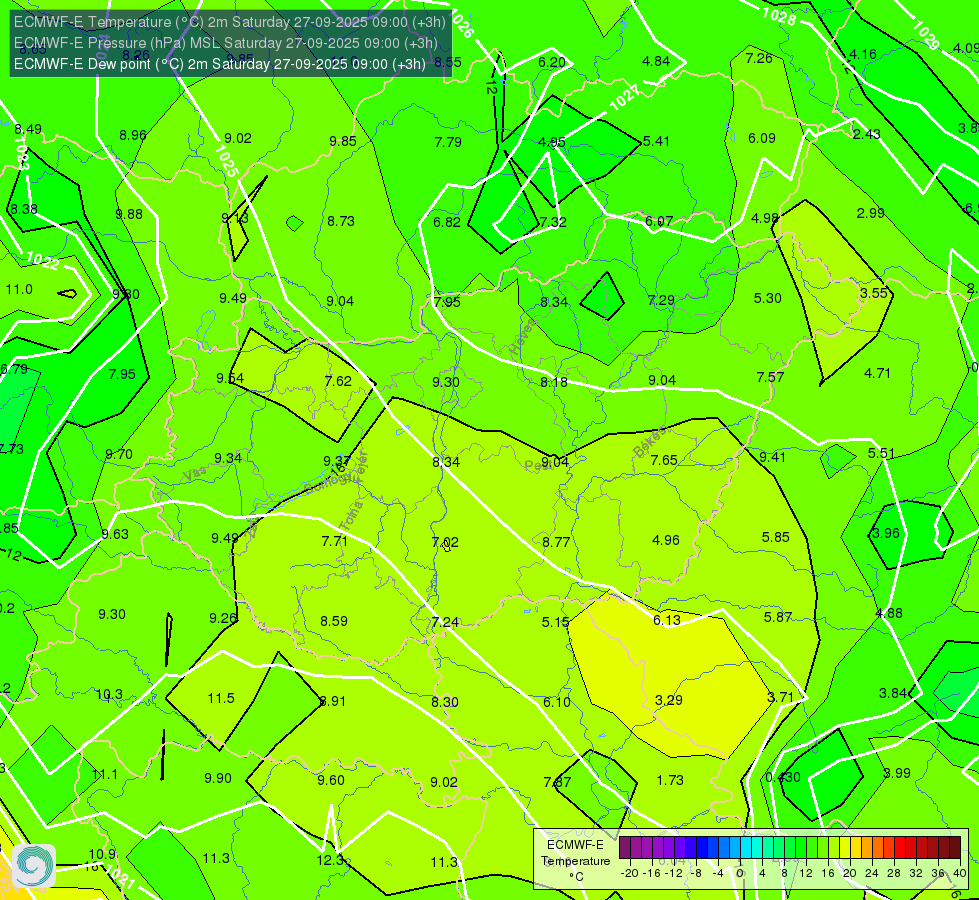Select the ECMWF-E Pressure MSL layer label
979x900 pixels.
[225, 43]
